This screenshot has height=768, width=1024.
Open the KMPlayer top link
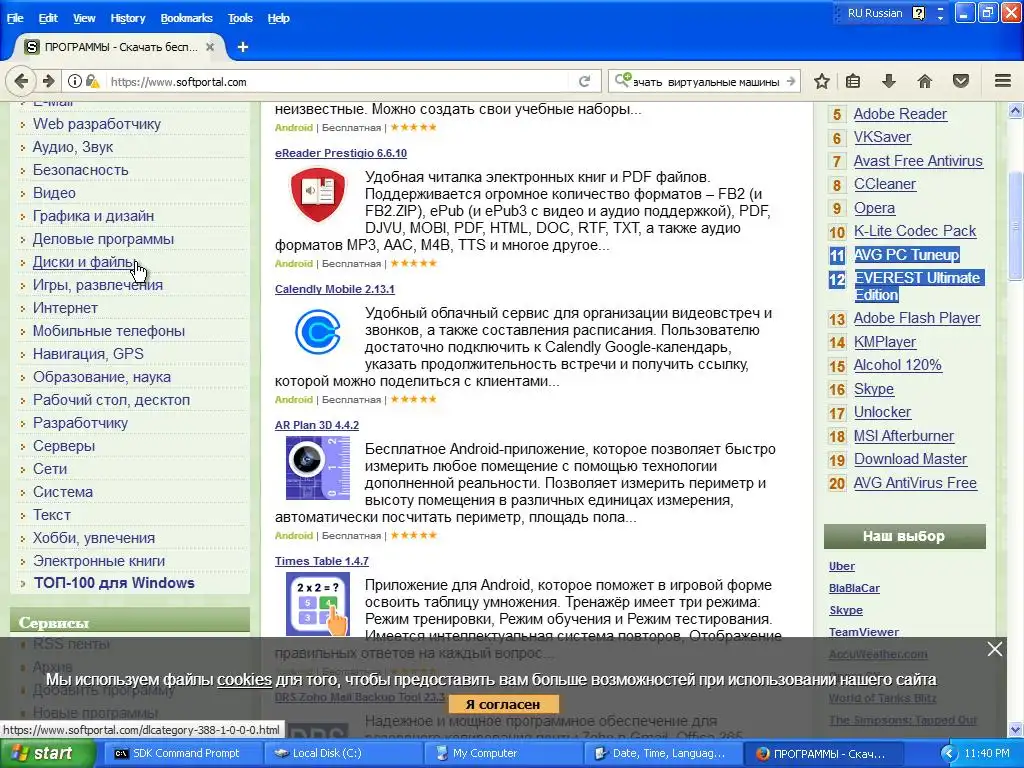pyautogui.click(x=884, y=342)
